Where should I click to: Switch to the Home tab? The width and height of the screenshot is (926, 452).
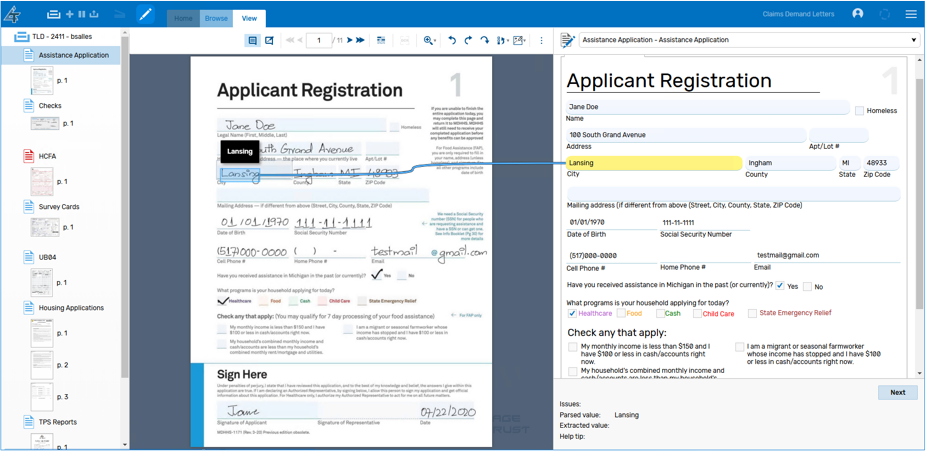click(183, 18)
